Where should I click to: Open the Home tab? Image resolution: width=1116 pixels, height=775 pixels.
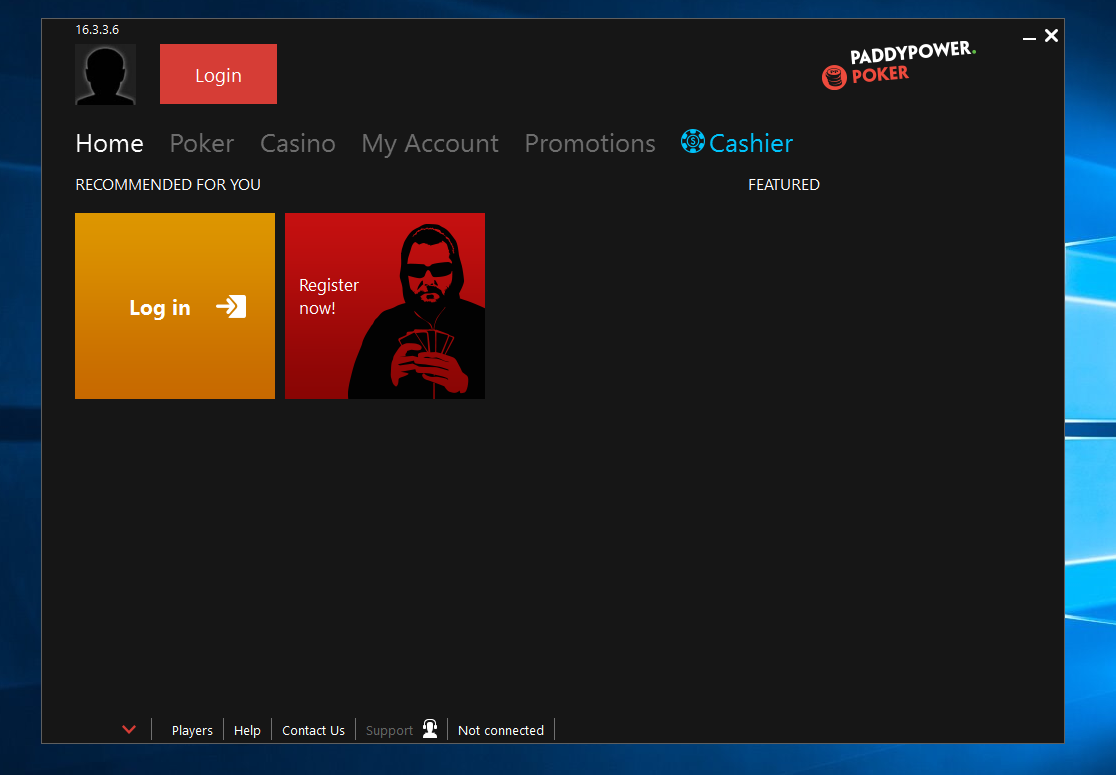[x=110, y=143]
